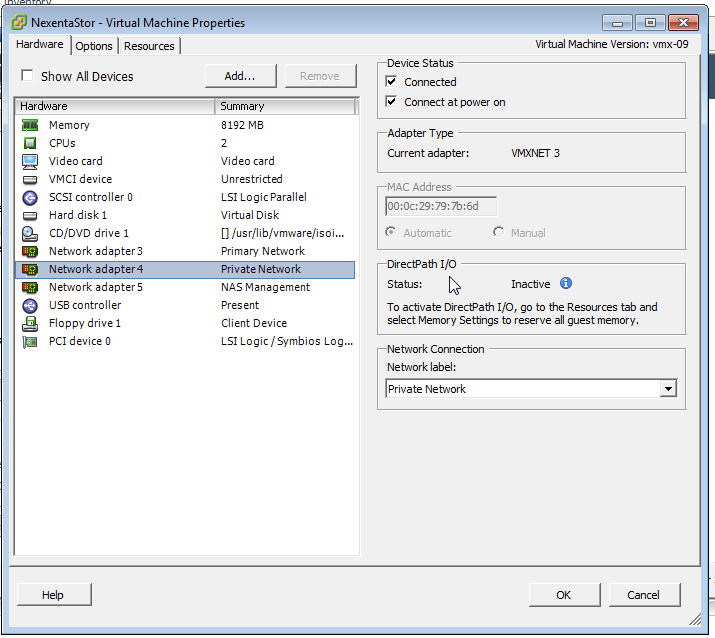This screenshot has height=638, width=715.
Task: Click the Video card monitor icon
Action: pos(30,161)
